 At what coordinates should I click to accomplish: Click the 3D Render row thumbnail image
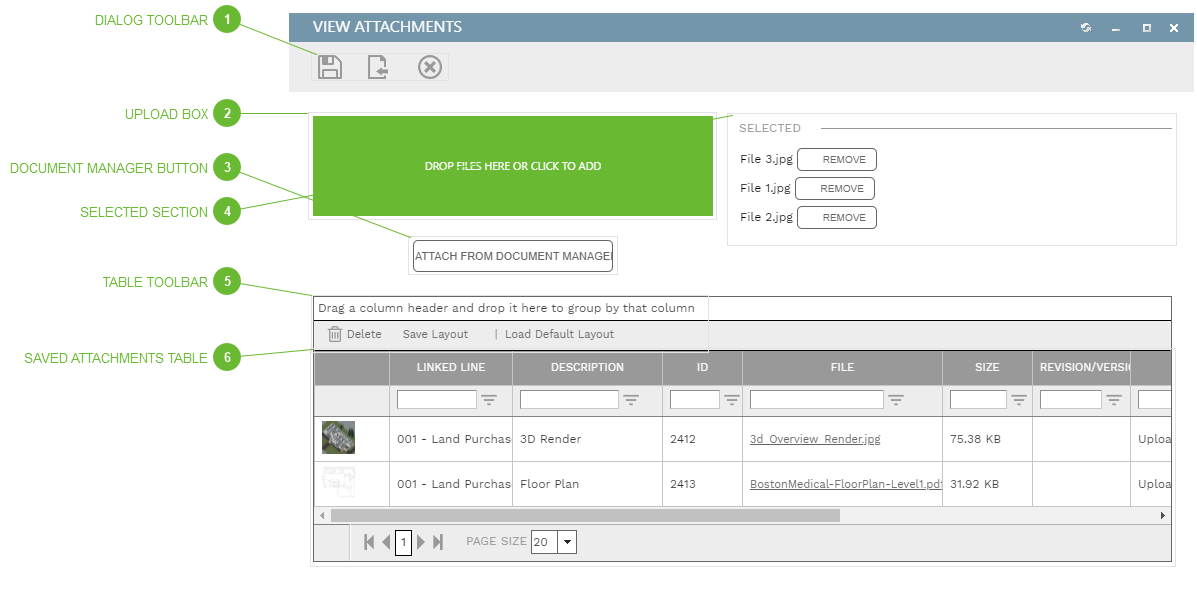(x=338, y=437)
